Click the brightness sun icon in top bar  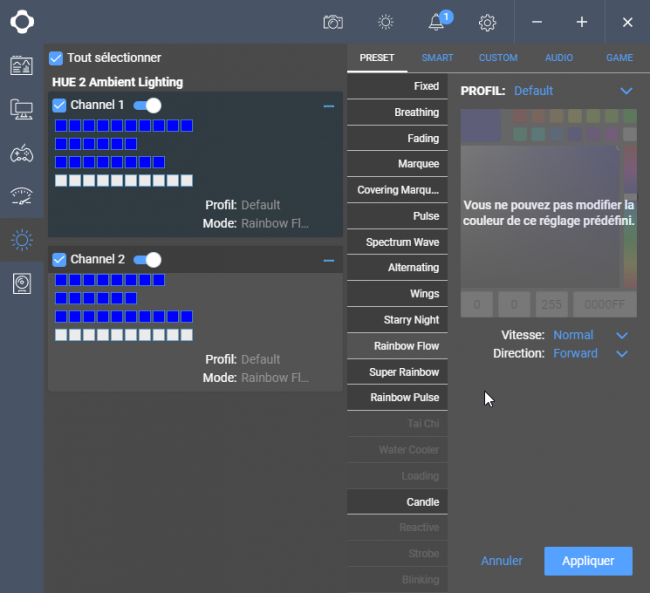[x=386, y=22]
